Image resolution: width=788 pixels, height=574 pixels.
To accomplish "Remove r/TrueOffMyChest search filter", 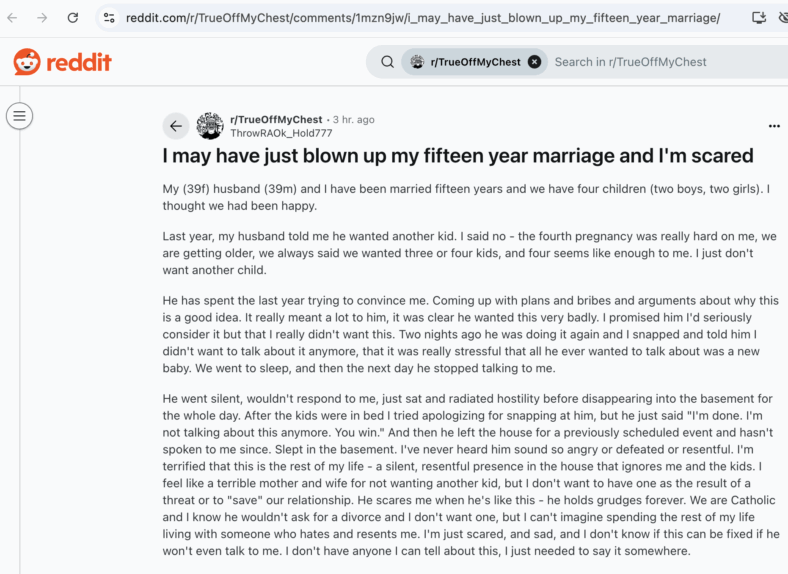I will click(x=534, y=62).
